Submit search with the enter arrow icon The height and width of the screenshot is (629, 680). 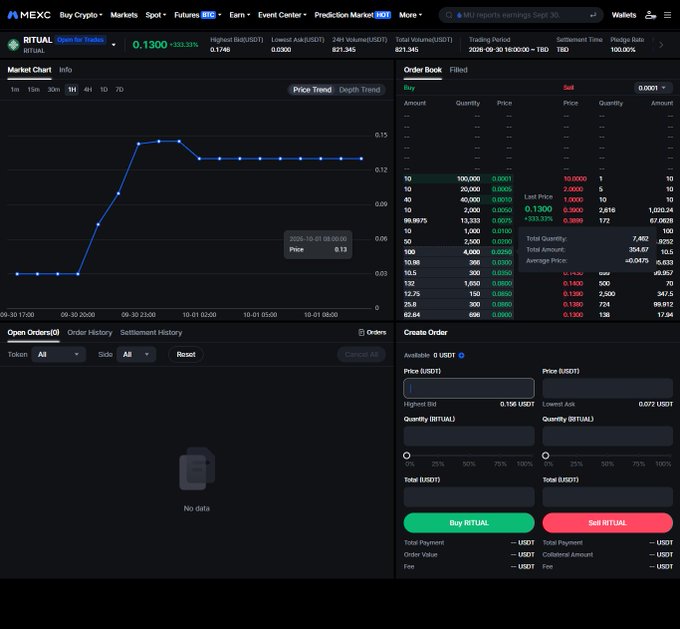tap(593, 15)
